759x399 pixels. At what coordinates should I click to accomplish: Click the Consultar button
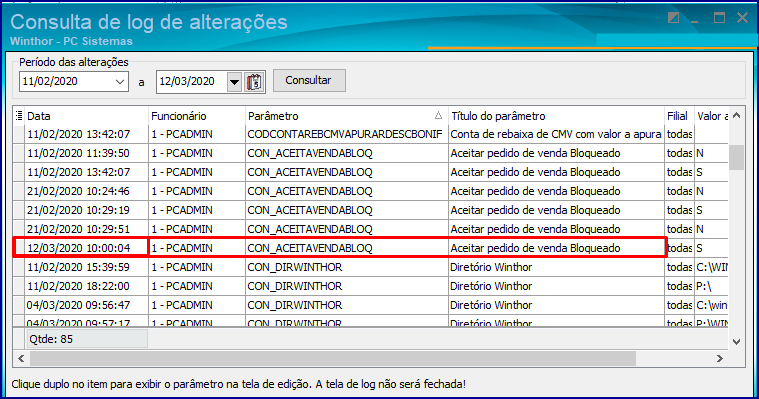point(309,80)
